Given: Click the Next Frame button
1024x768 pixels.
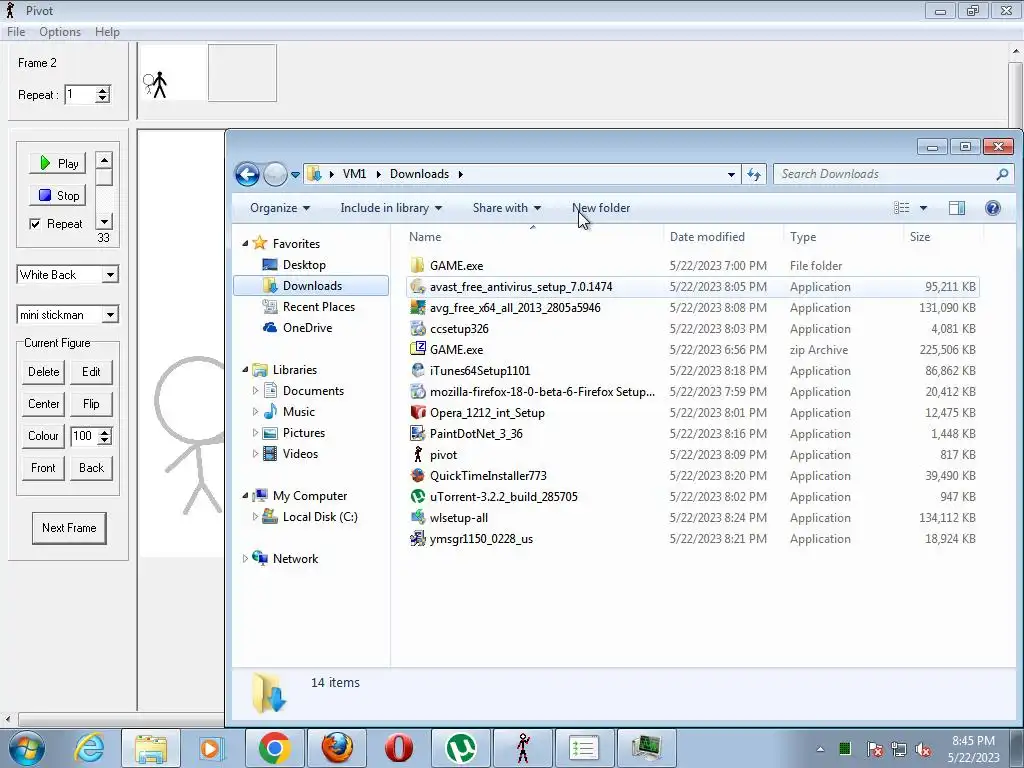Looking at the screenshot, I should 69,528.
